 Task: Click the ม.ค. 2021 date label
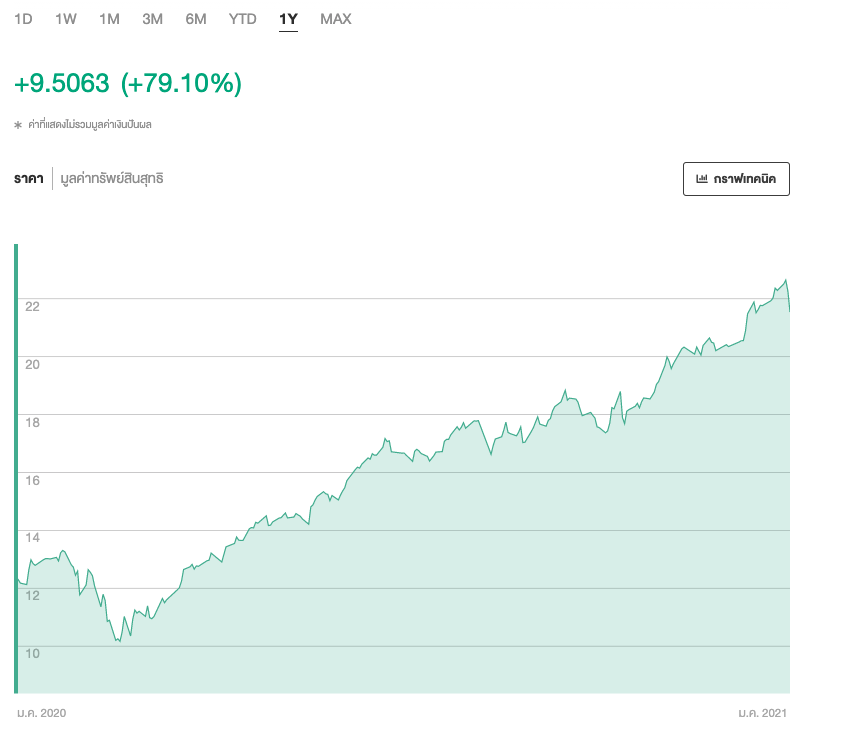coord(763,713)
